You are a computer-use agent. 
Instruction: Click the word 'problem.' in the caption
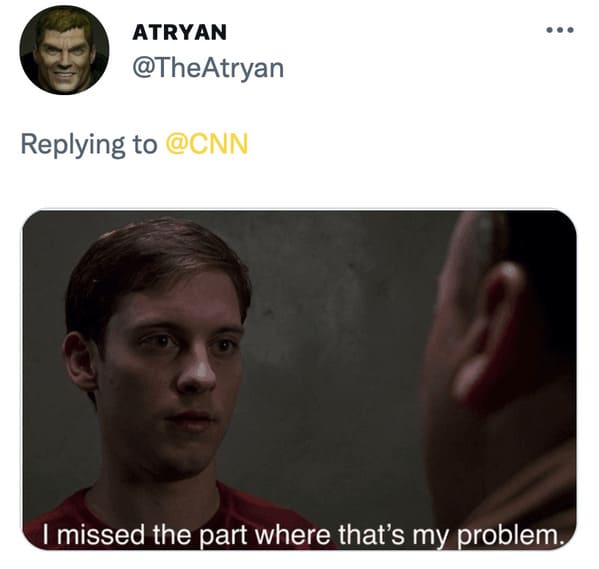click(x=510, y=535)
